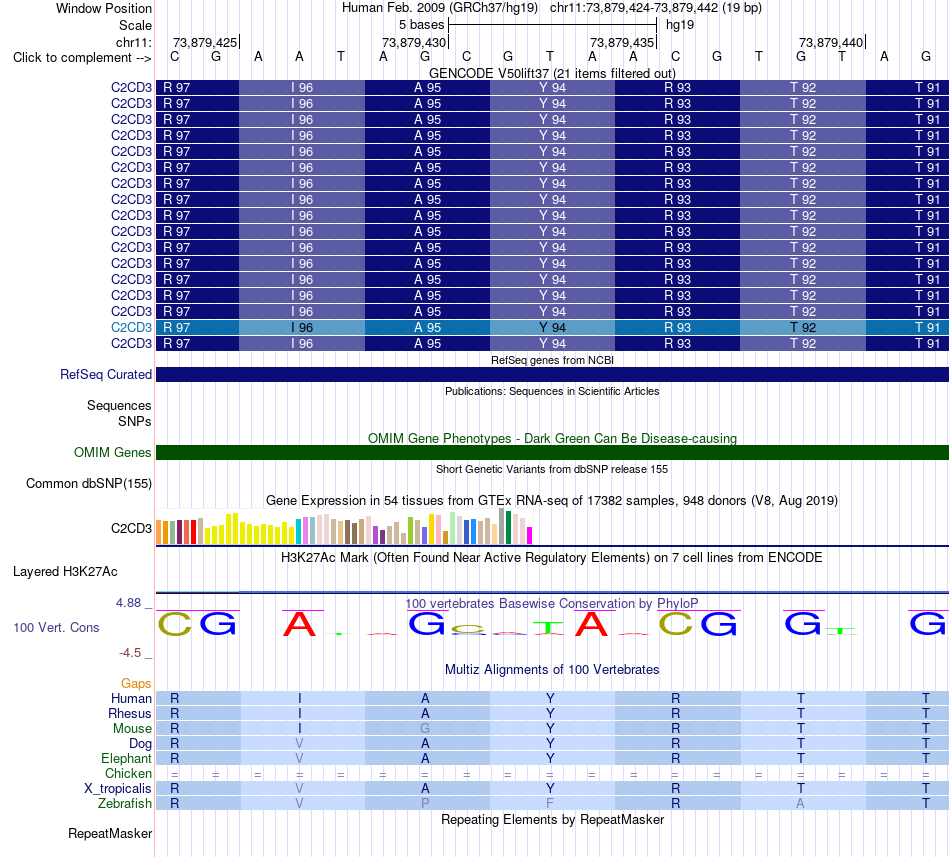Click the Sequences label under Publications
Viewport: 950px width, 857px height.
coord(119,405)
